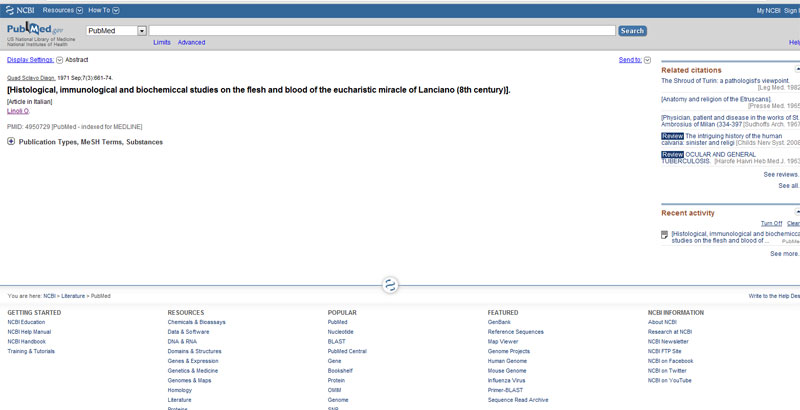Open Ambrosius of Milan related citation
The height and width of the screenshot is (410, 800).
click(731, 121)
